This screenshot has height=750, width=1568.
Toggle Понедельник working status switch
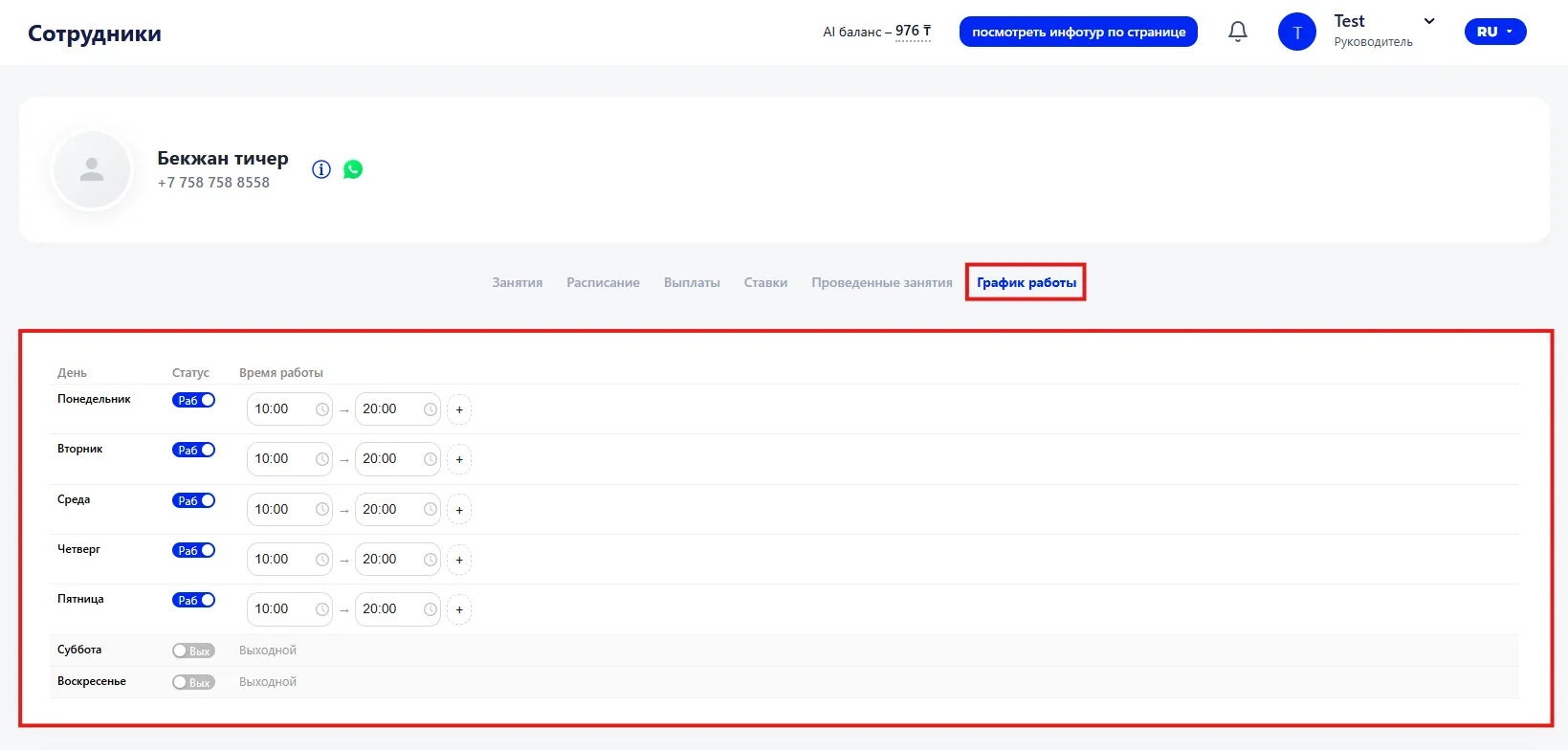(x=193, y=400)
